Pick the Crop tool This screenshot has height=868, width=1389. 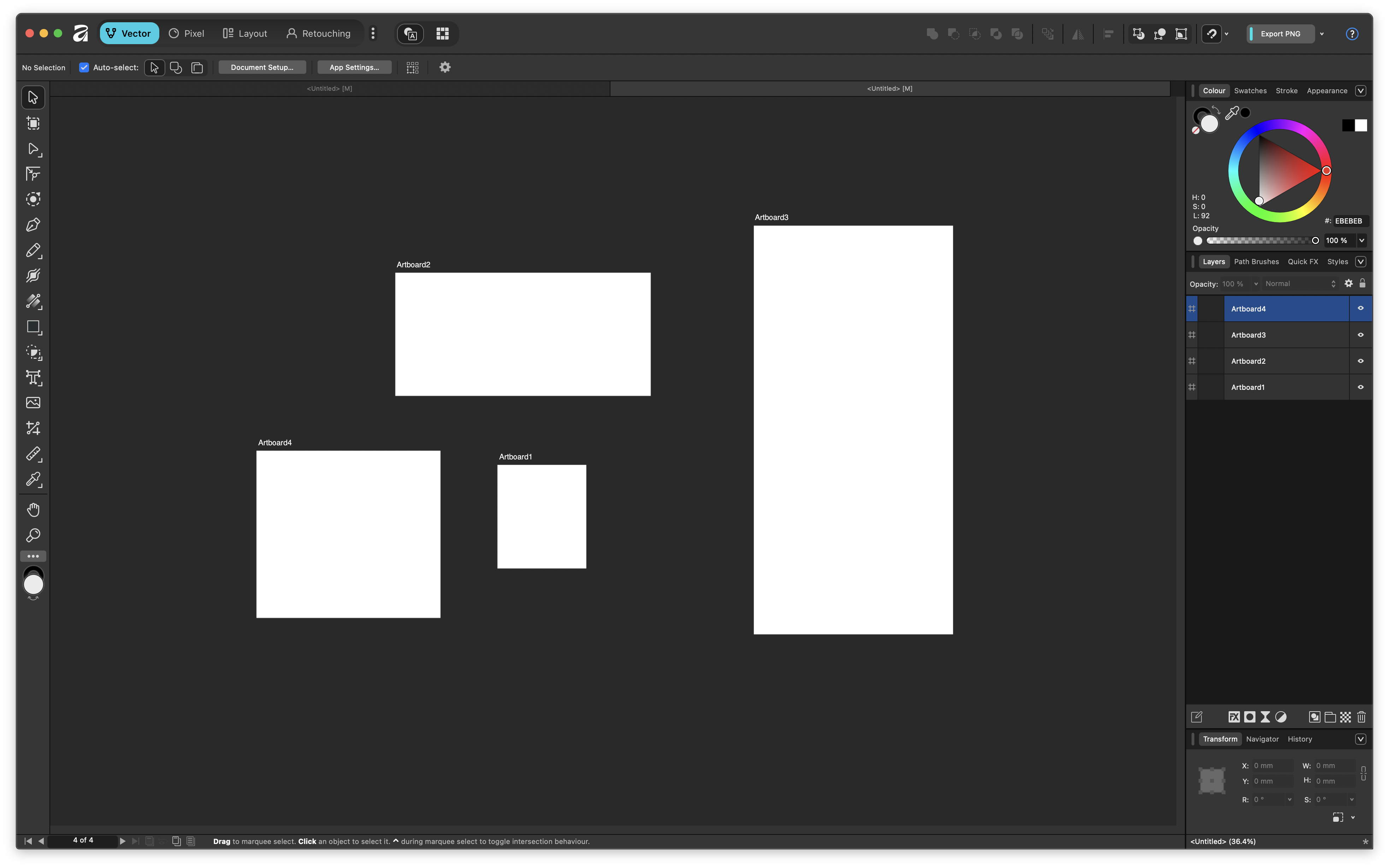click(33, 428)
